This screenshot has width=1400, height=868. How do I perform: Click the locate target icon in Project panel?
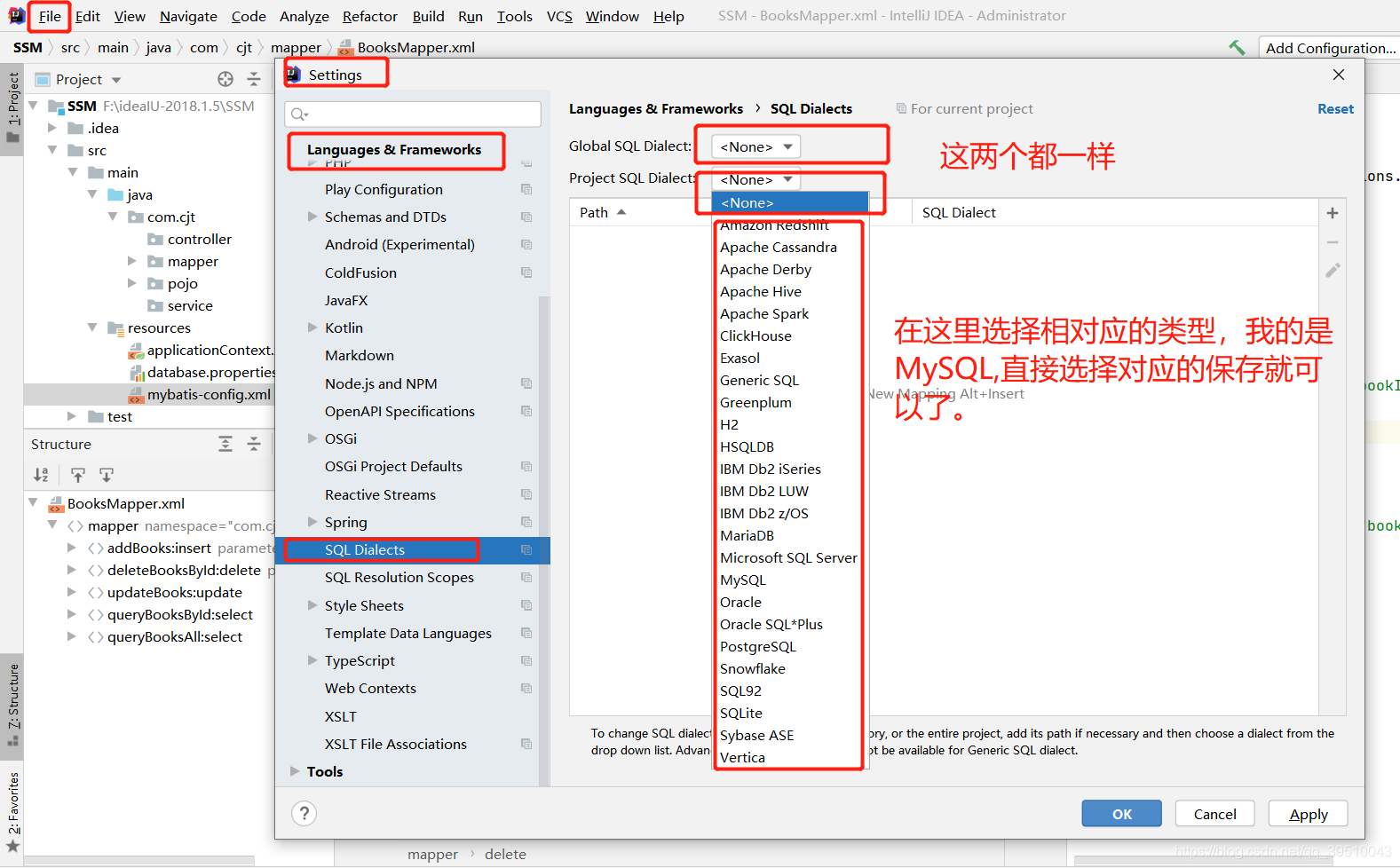click(x=225, y=79)
